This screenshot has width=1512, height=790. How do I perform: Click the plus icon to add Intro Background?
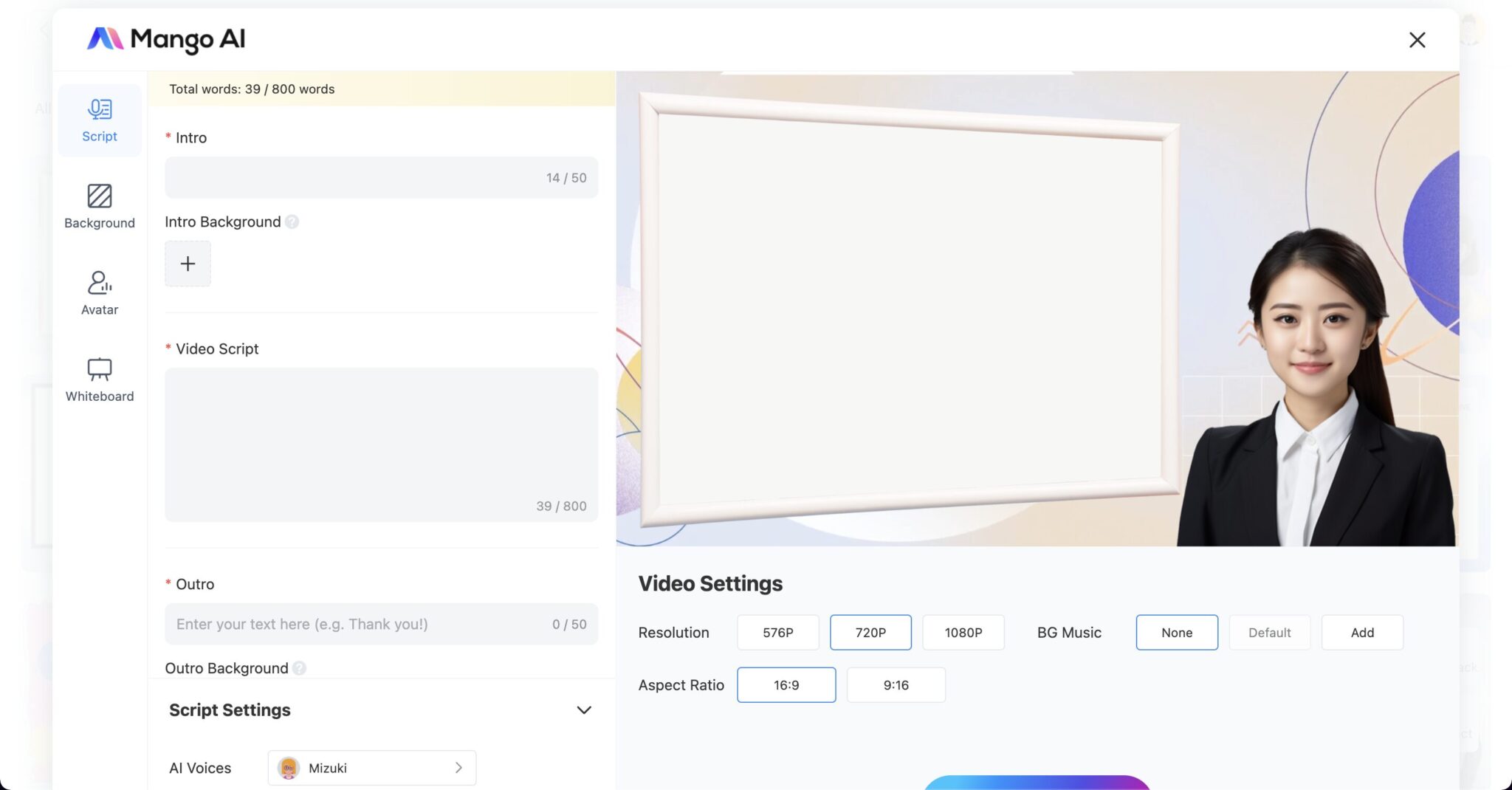click(188, 263)
